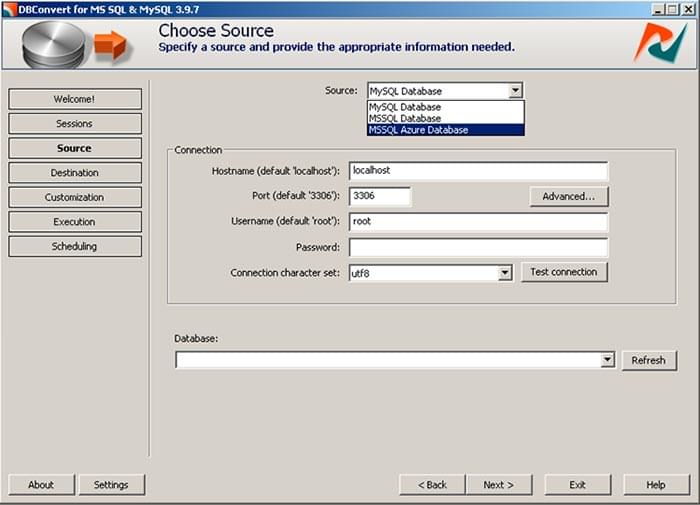Click the Database combo text area
700x505 pixels.
pyautogui.click(x=388, y=360)
